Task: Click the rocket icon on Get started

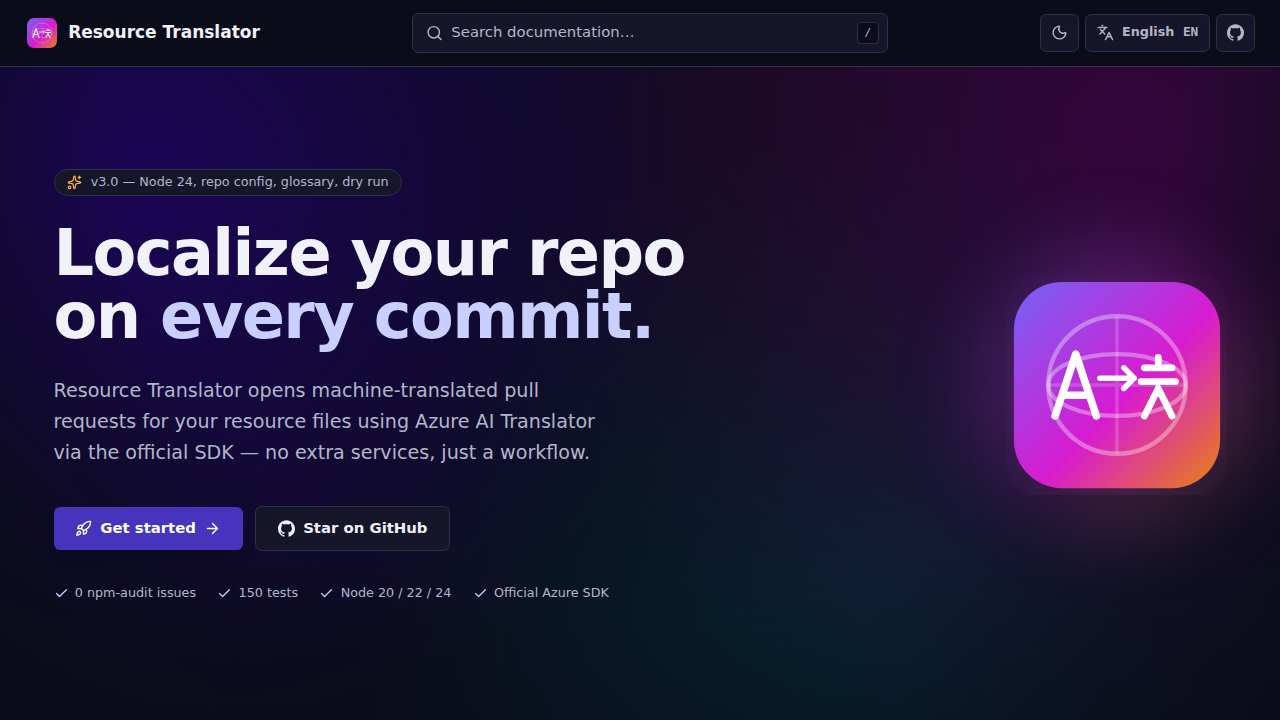Action: (x=84, y=528)
